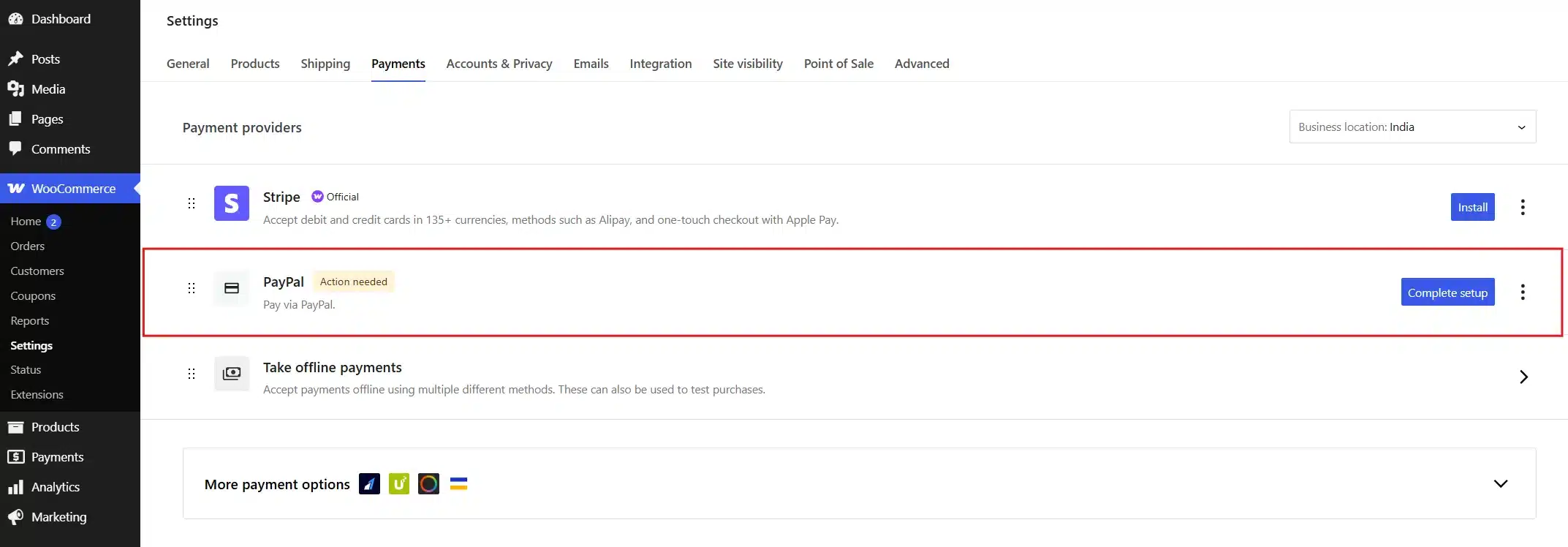Click the Official badge icon next to Stripe
Image resolution: width=1568 pixels, height=547 pixels.
pyautogui.click(x=317, y=197)
